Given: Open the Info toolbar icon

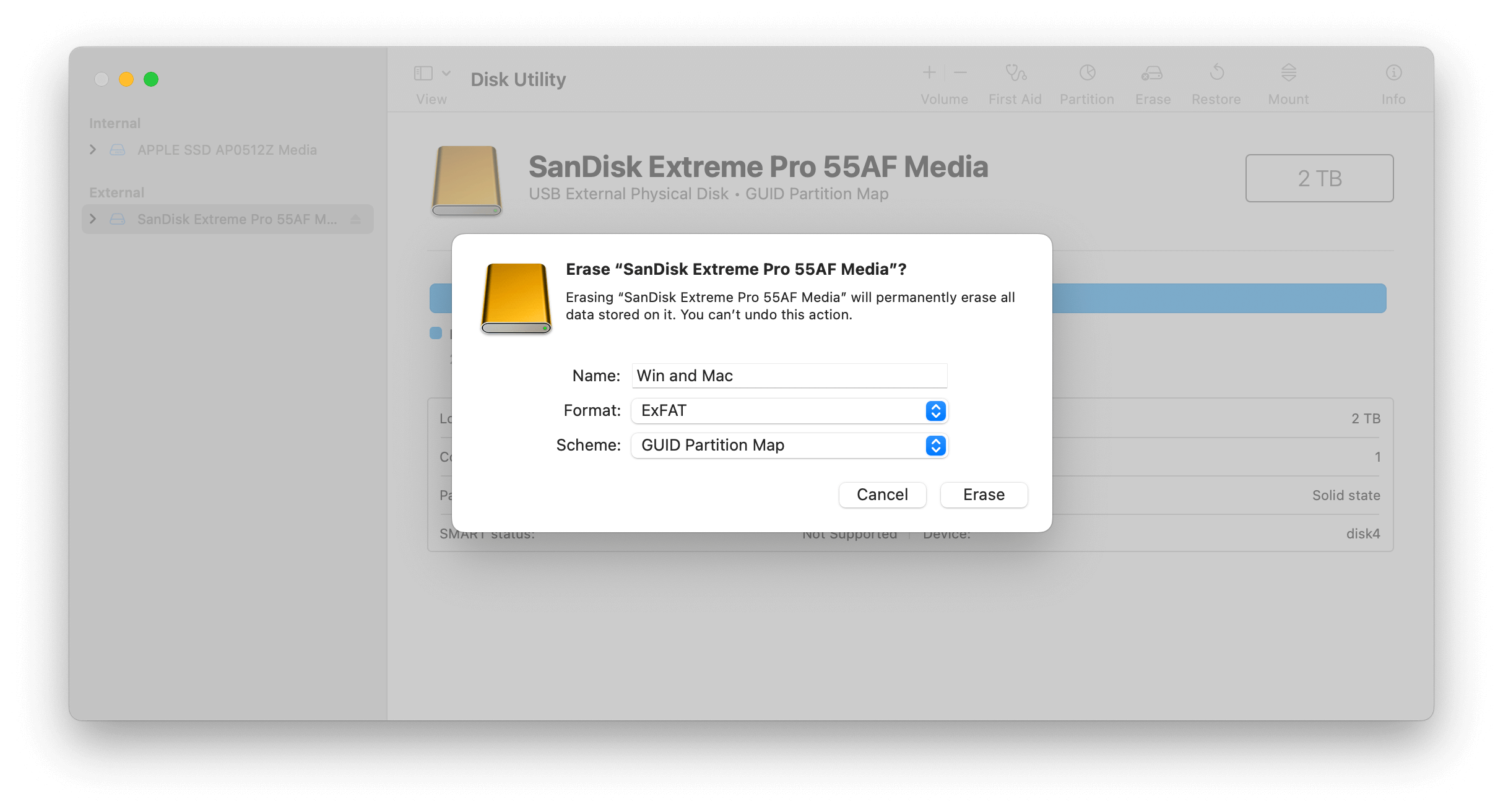Looking at the screenshot, I should click(x=1393, y=73).
